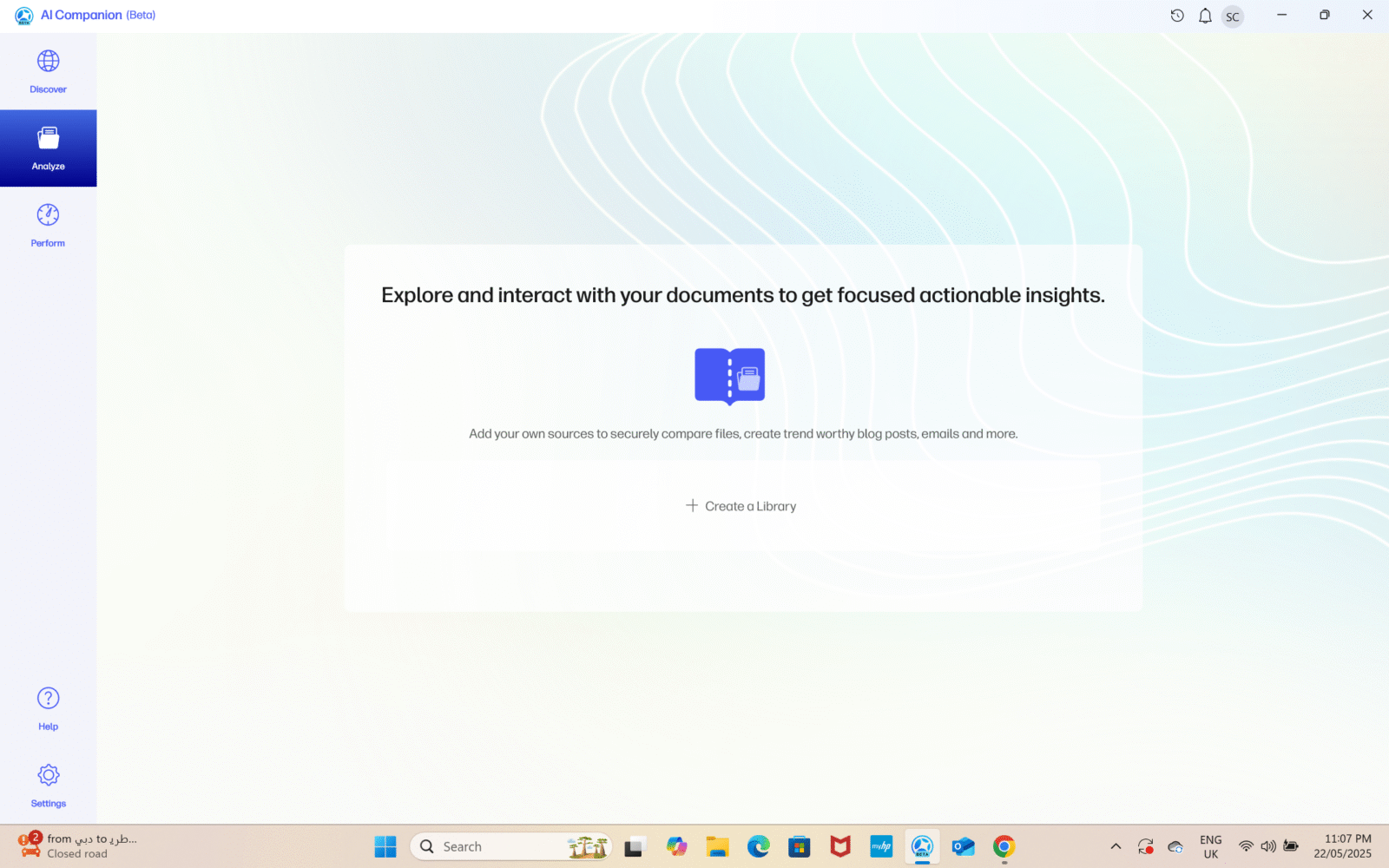Open the Discover section in sidebar
This screenshot has width=1389, height=868.
point(48,71)
